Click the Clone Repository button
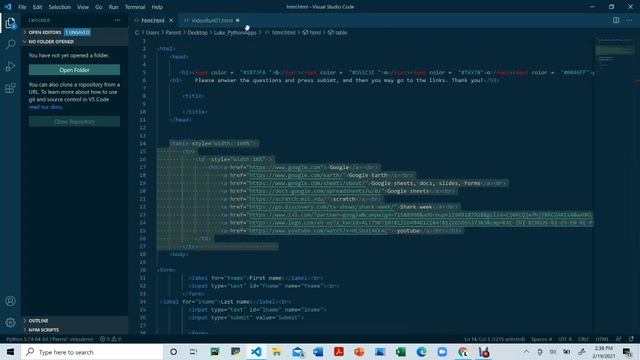The image size is (640, 360). coord(74,122)
